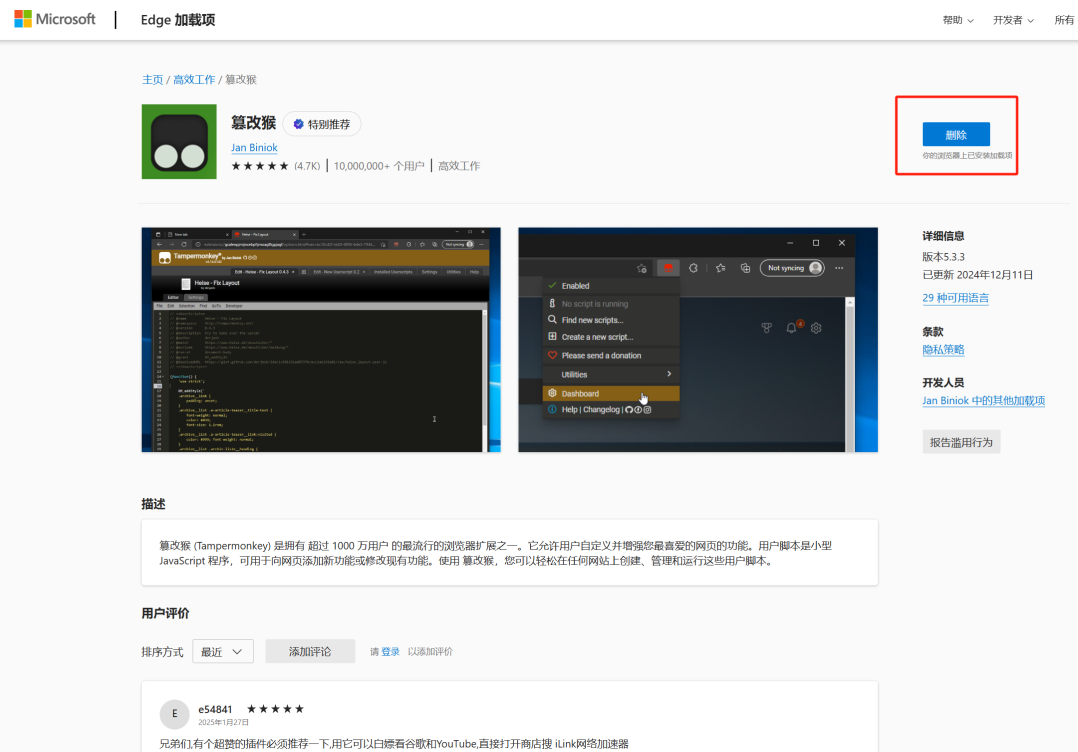Viewport: 1078px width, 752px height.
Task: Click the 详细信息 heading
Action: 943,236
